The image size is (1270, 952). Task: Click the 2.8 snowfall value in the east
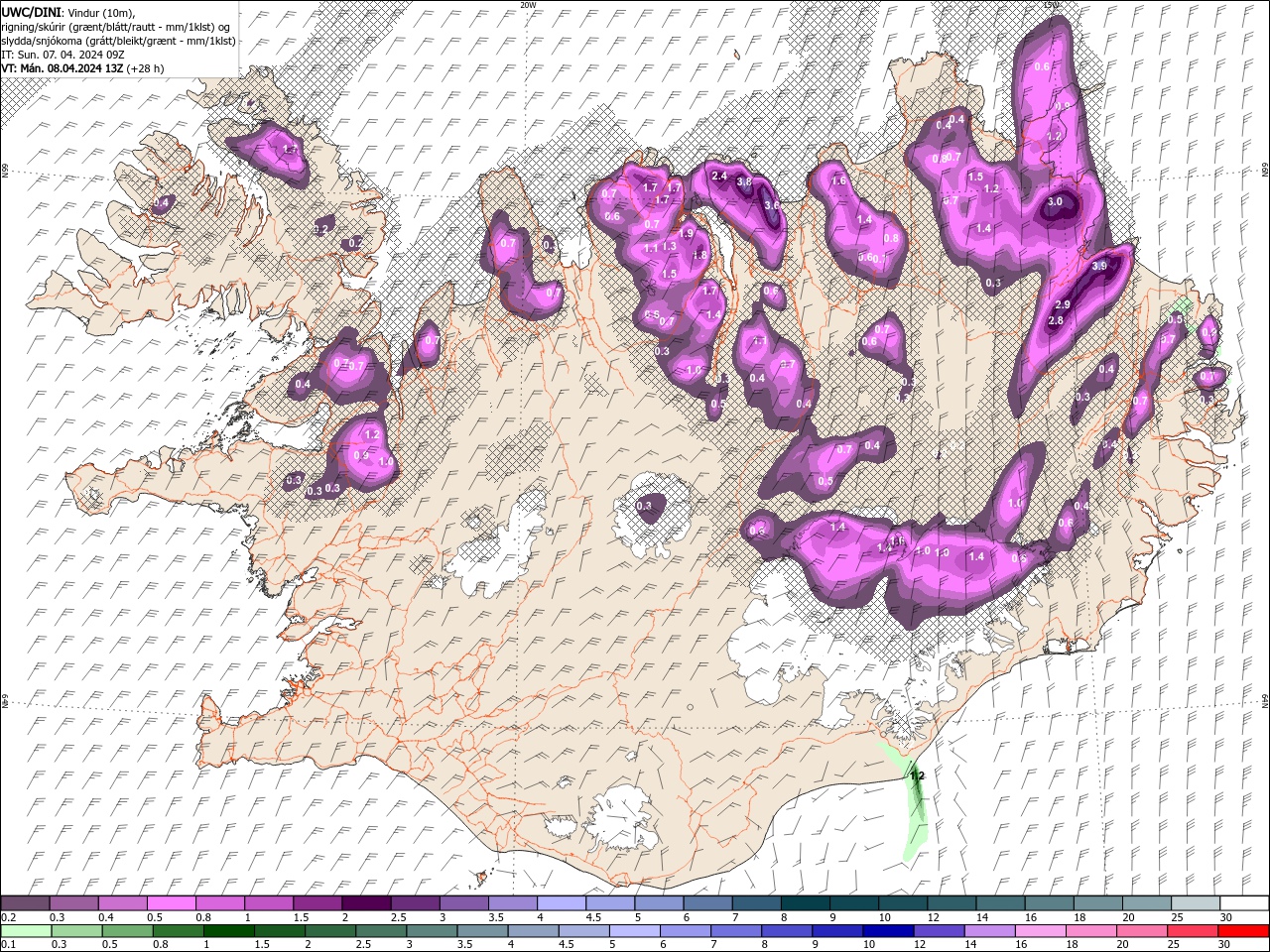1056,320
